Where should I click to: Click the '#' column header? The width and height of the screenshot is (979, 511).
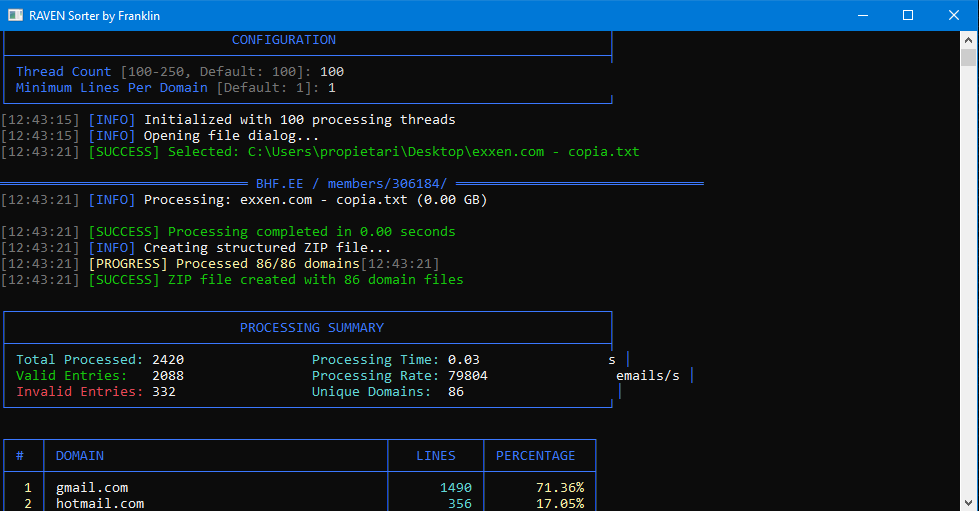pyautogui.click(x=20, y=456)
